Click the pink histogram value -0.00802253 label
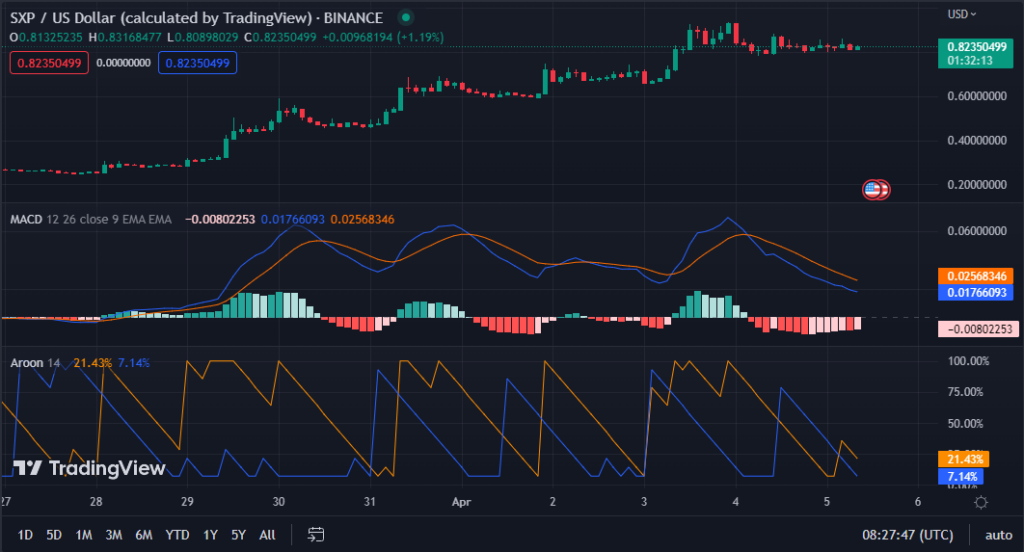Viewport: 1024px width, 552px height. click(x=976, y=329)
